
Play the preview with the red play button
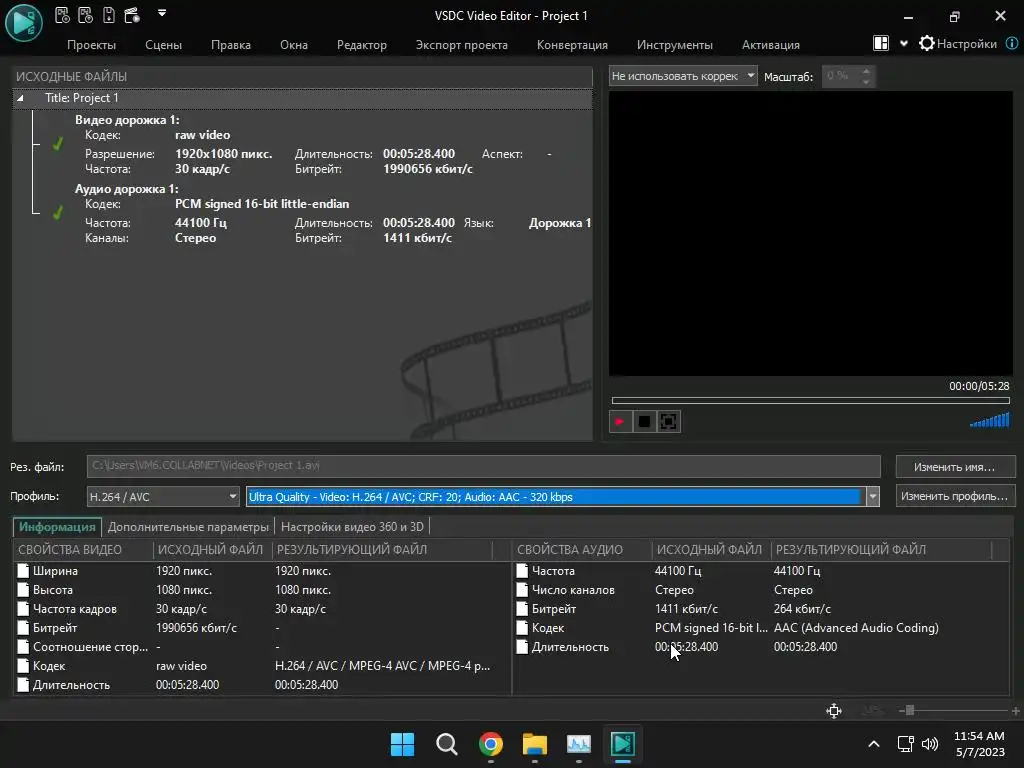tap(620, 421)
